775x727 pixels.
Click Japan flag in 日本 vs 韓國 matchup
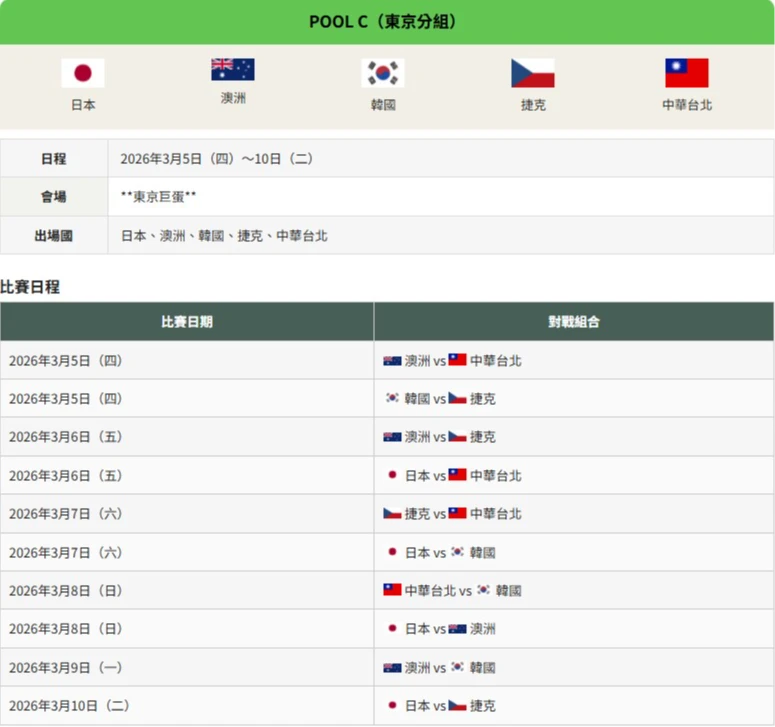tap(393, 552)
